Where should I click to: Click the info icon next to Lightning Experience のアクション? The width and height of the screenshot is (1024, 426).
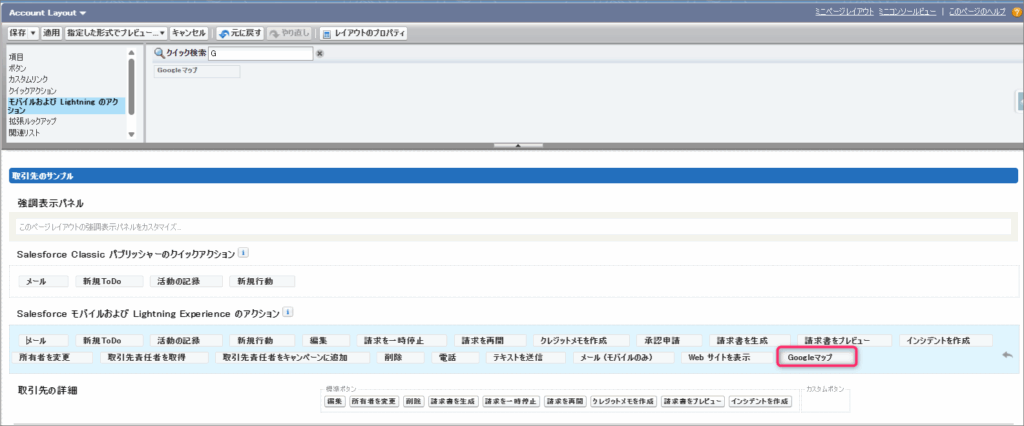tap(287, 313)
